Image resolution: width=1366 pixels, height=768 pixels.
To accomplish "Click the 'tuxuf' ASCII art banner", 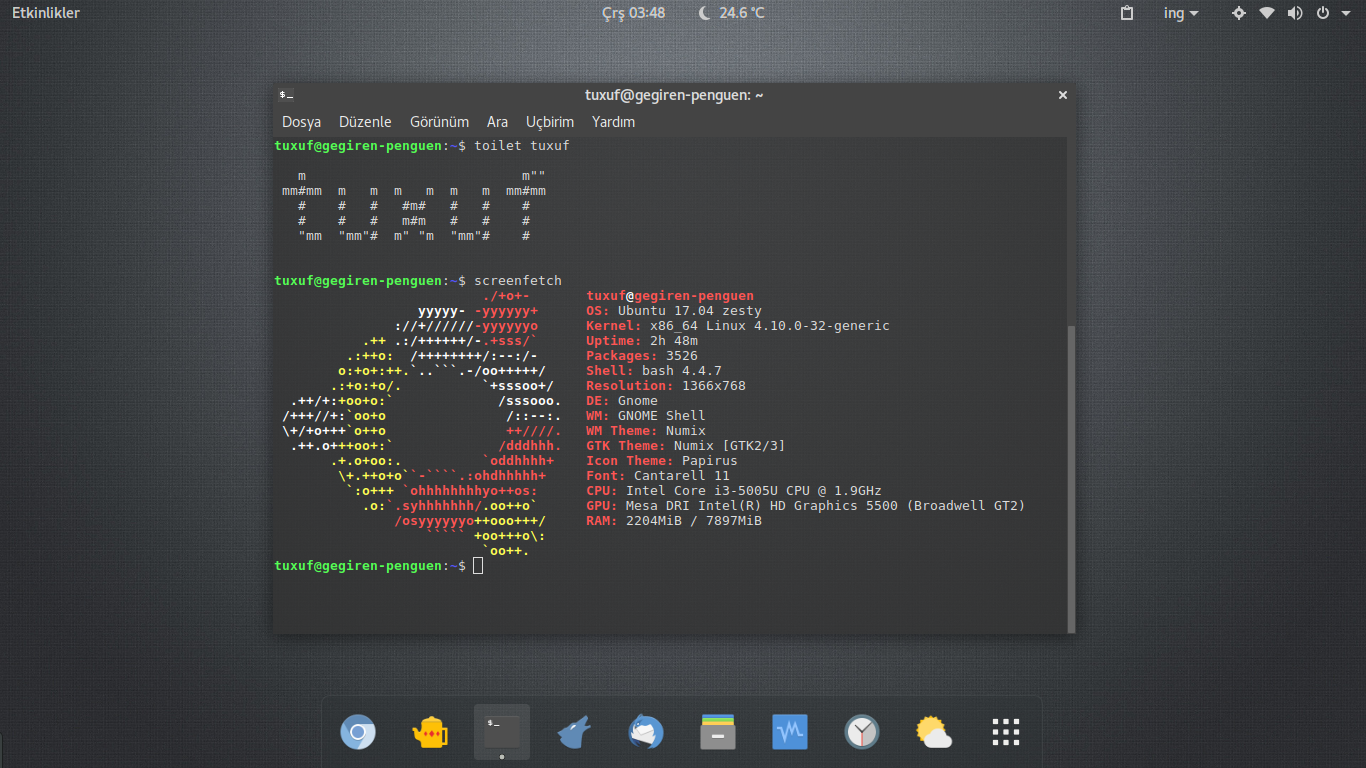I will (414, 206).
